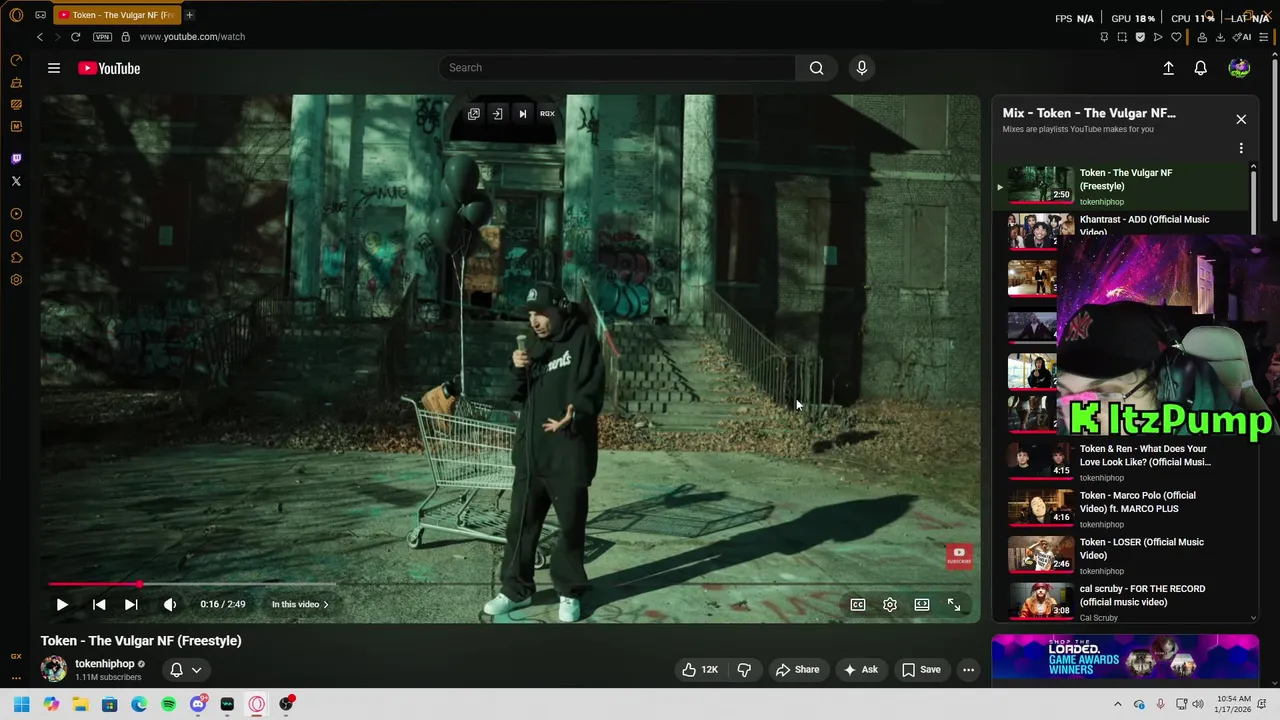The height and width of the screenshot is (720, 1280).
Task: Toggle the VPN badge in the address bar
Action: point(102,37)
